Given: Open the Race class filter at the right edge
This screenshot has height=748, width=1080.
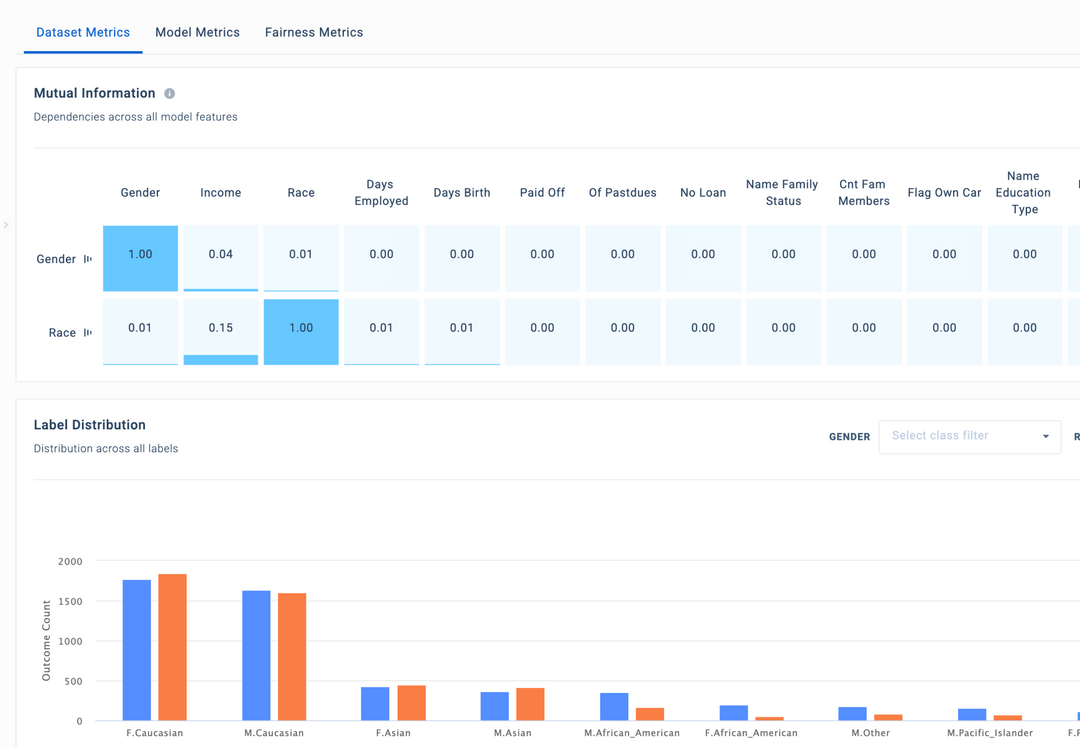Looking at the screenshot, I should pyautogui.click(x=1076, y=436).
